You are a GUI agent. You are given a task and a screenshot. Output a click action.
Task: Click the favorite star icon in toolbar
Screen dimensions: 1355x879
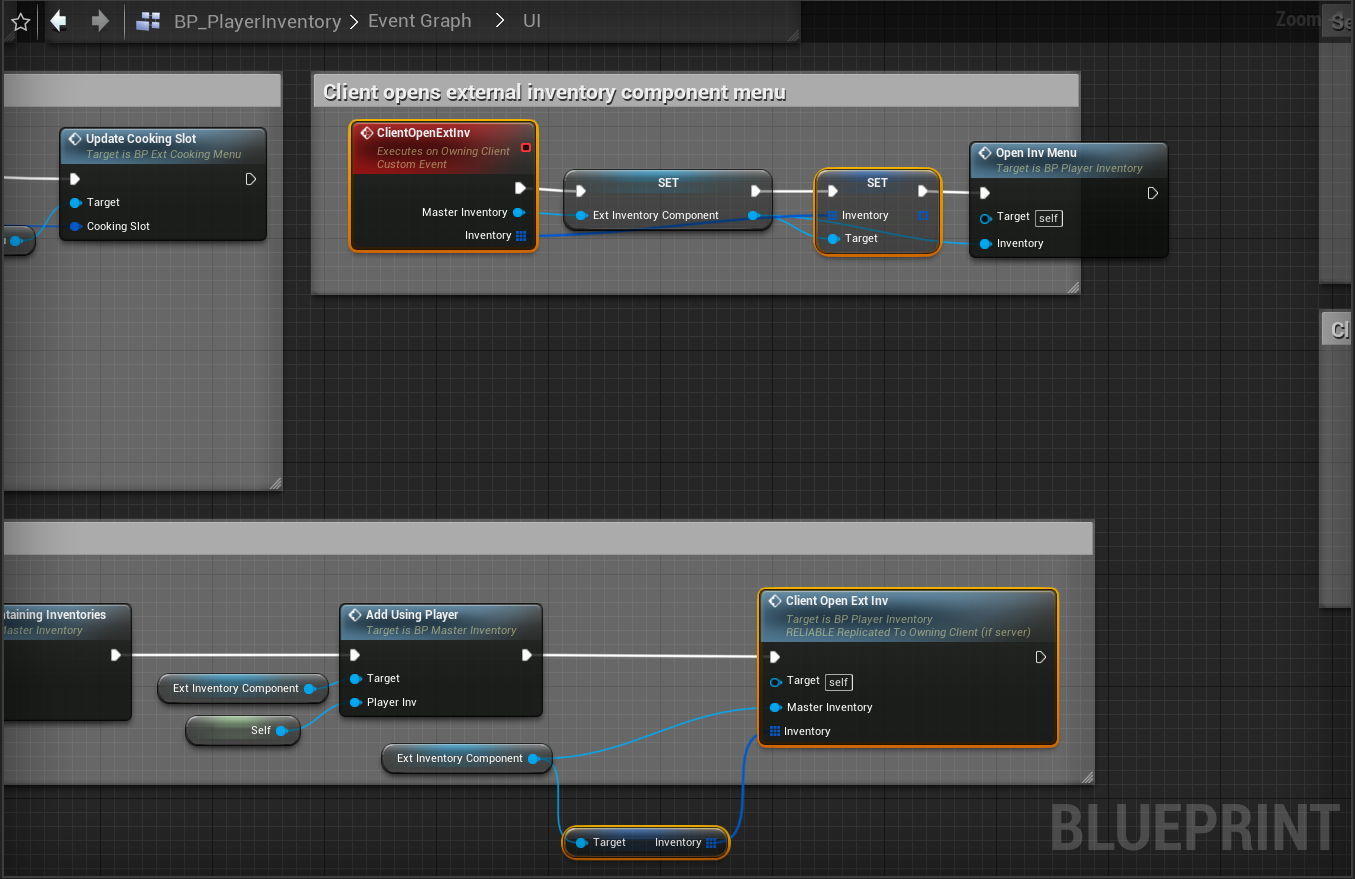coord(20,22)
